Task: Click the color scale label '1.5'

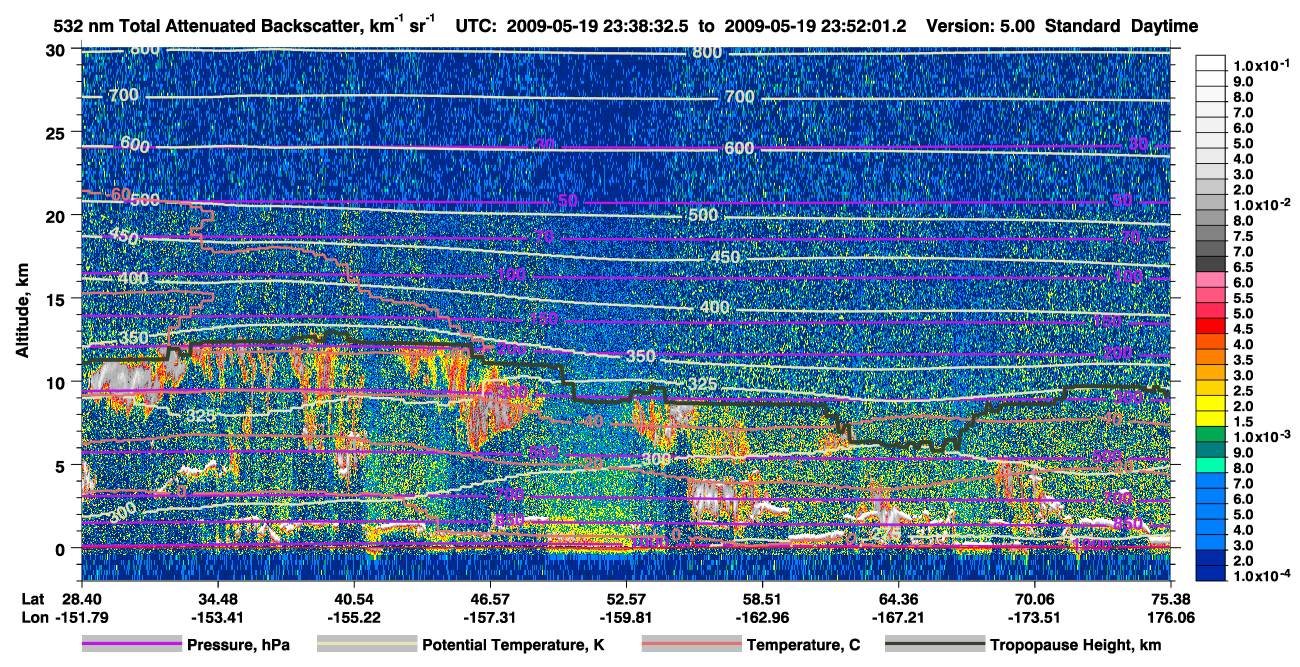Action: [1245, 421]
